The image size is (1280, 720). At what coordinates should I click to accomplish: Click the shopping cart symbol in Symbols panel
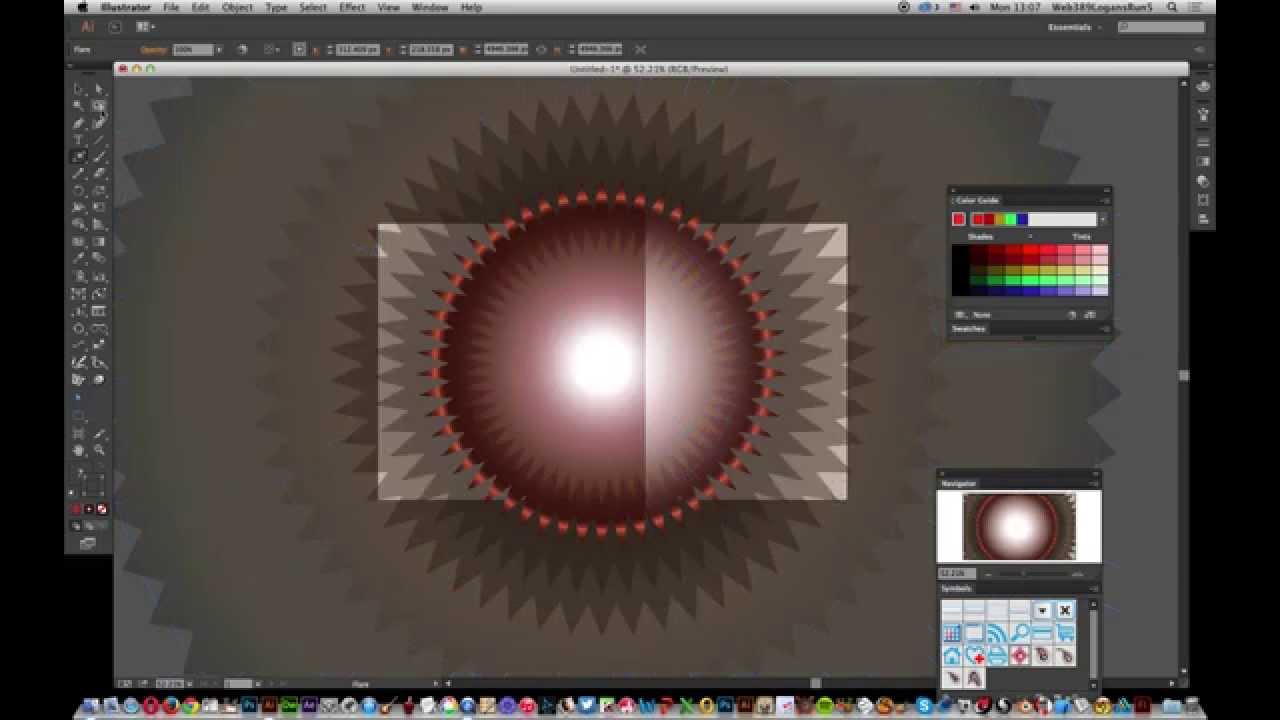point(1065,633)
